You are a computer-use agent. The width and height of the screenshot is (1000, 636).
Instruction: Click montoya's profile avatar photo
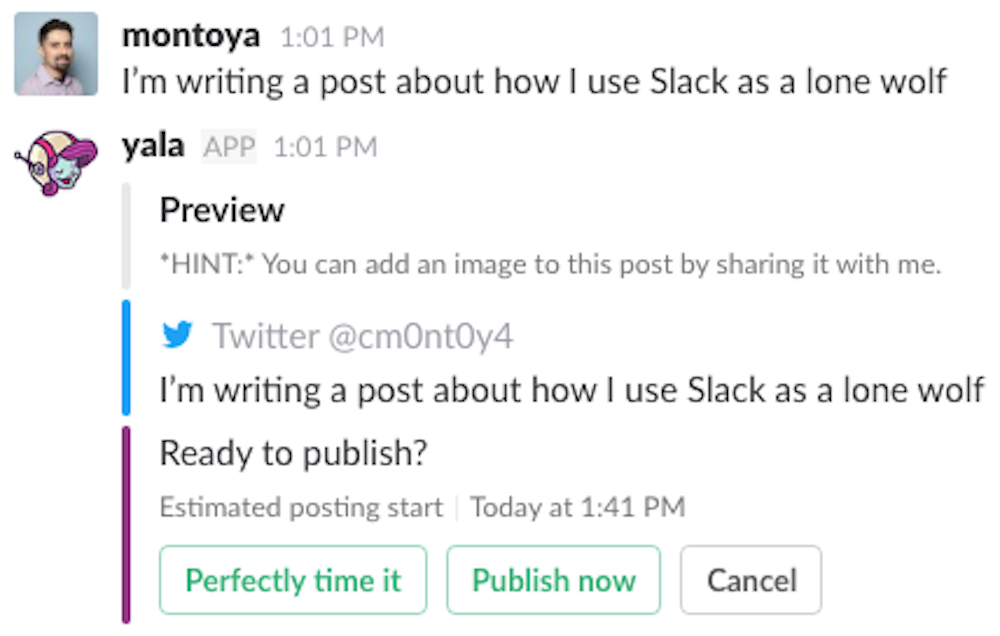[x=56, y=54]
